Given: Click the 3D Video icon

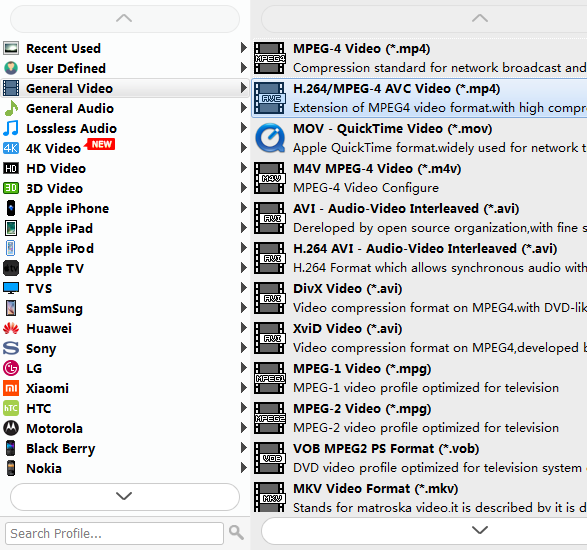Looking at the screenshot, I should tap(11, 188).
